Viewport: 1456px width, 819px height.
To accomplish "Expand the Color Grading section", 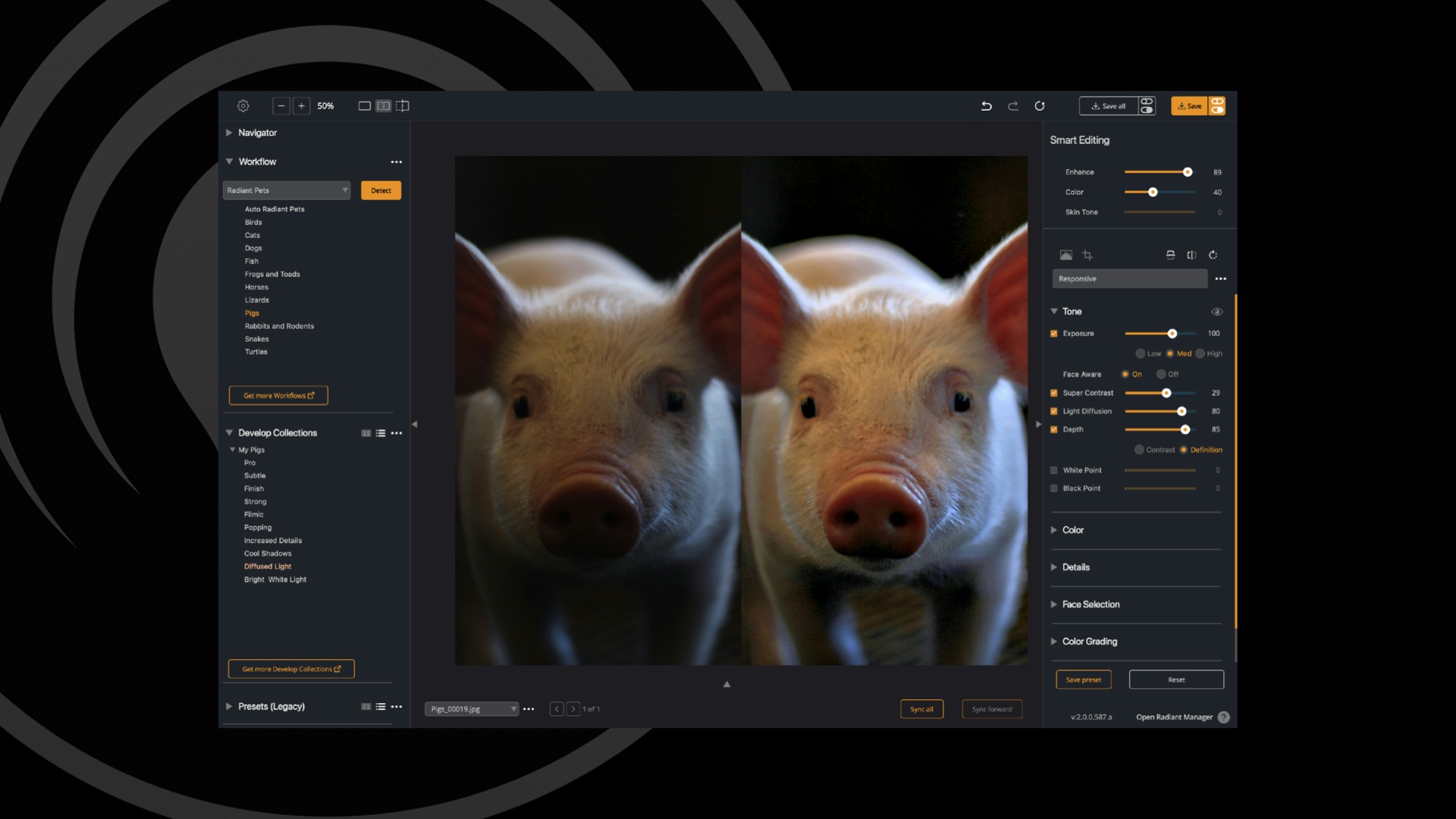I will tap(1054, 642).
